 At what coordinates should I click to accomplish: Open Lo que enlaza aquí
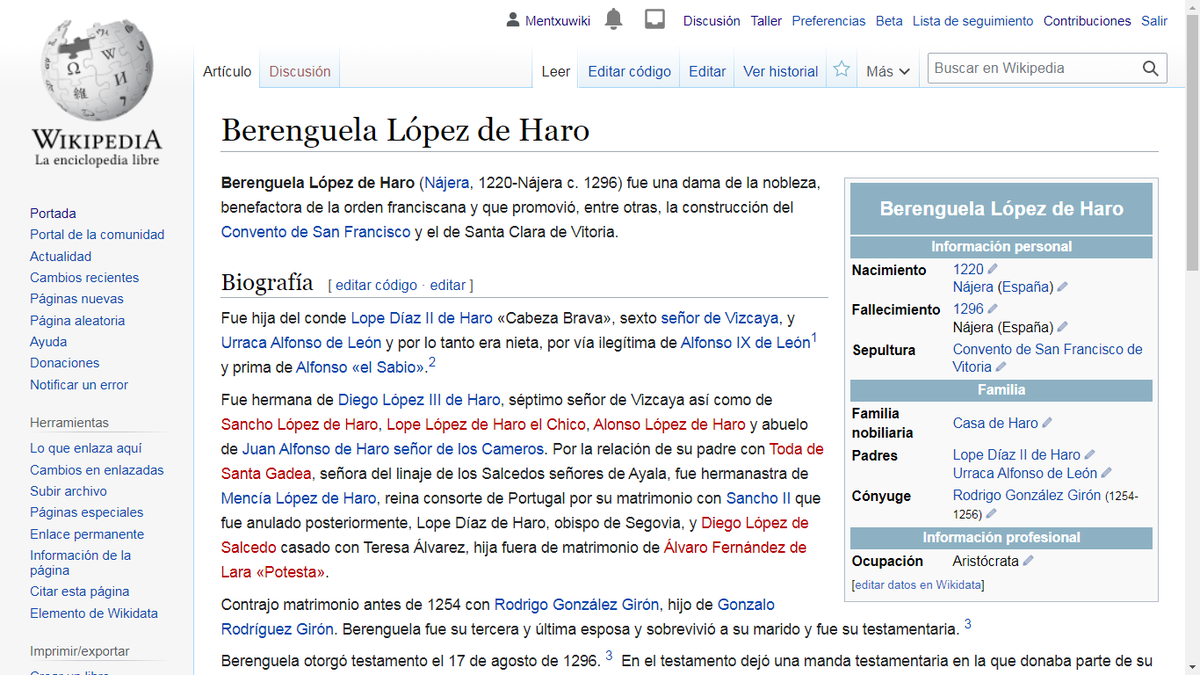click(x=86, y=448)
